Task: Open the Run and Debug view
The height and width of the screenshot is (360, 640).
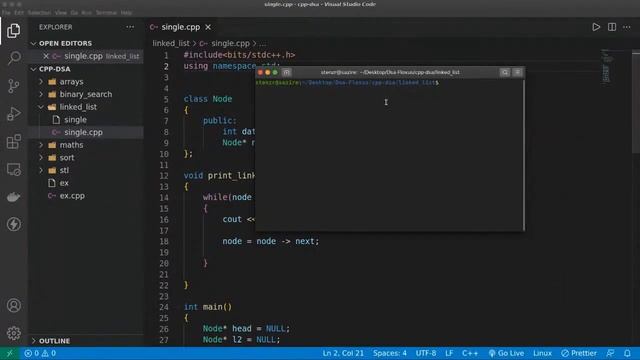Action: pos(13,114)
